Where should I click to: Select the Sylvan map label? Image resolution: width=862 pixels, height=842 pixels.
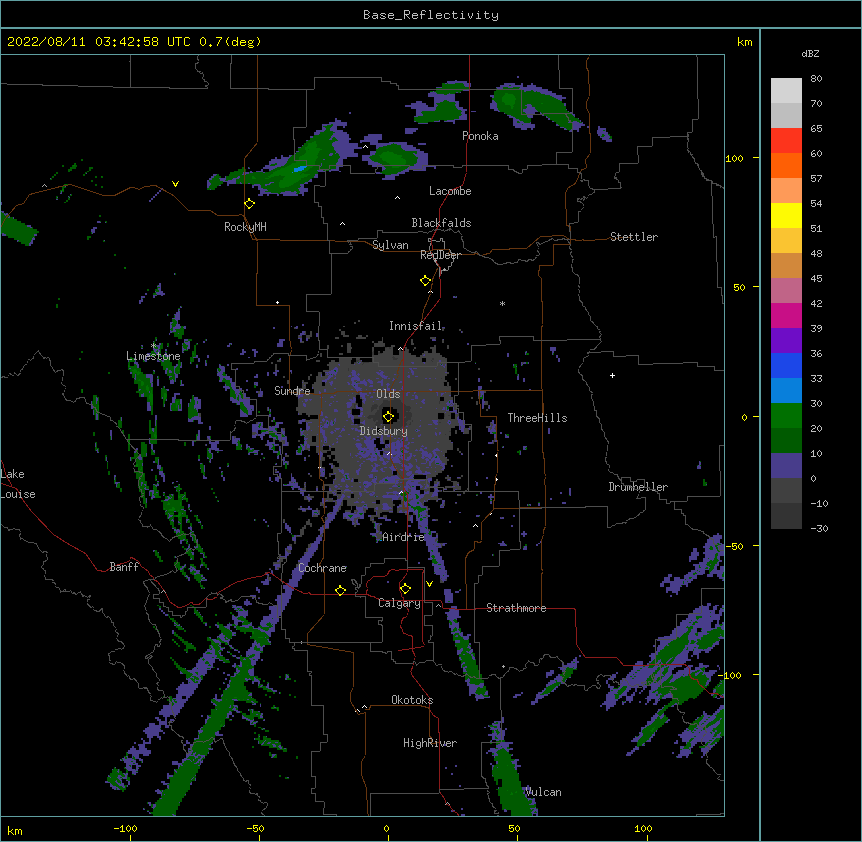click(x=390, y=245)
